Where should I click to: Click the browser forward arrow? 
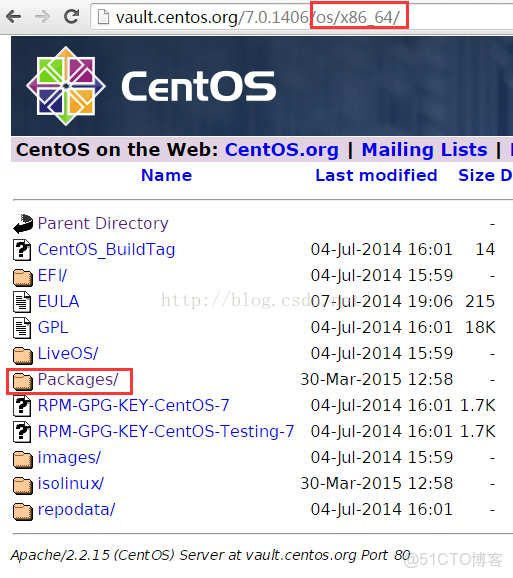pos(42,17)
